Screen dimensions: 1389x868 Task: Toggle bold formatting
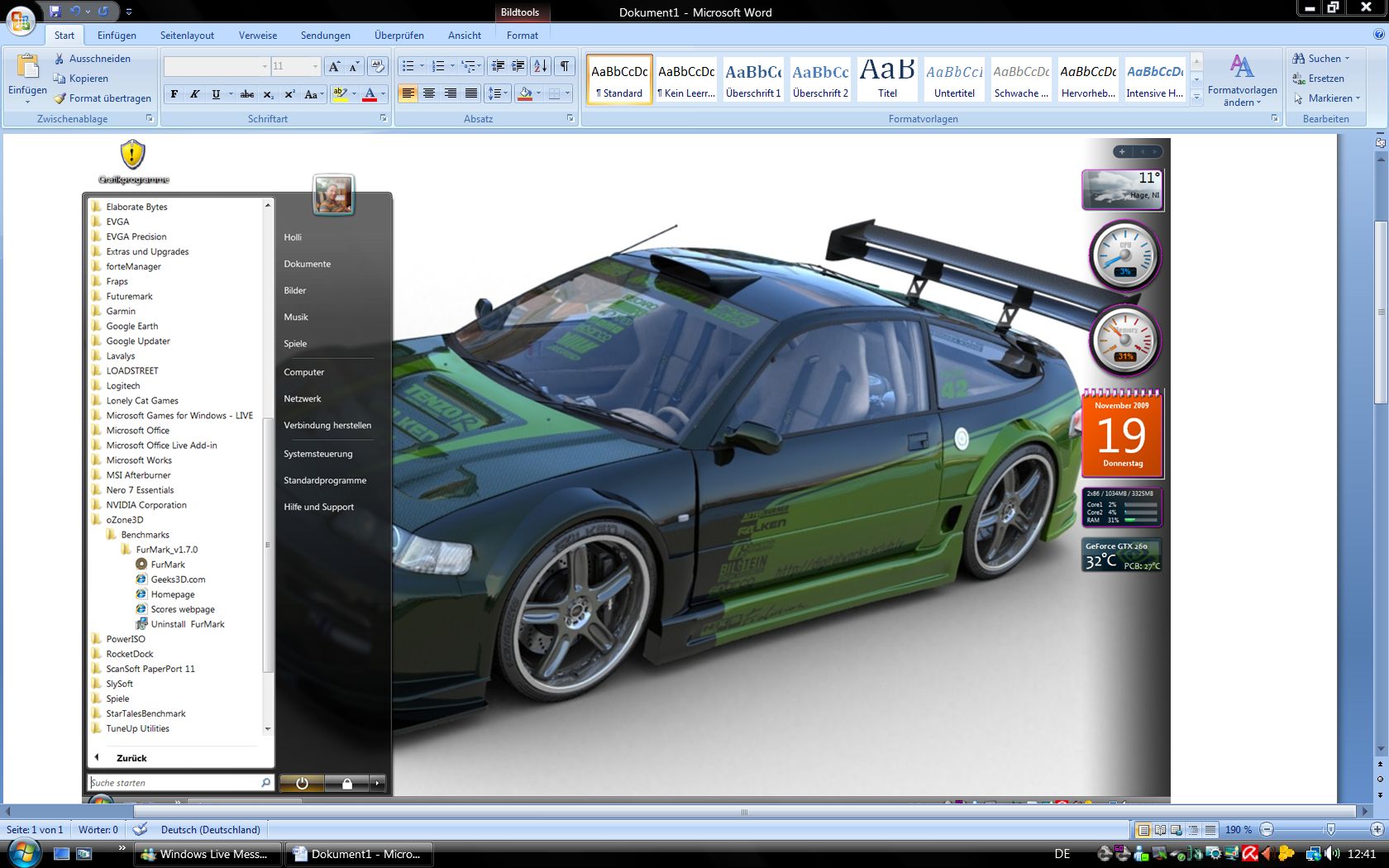tap(174, 94)
